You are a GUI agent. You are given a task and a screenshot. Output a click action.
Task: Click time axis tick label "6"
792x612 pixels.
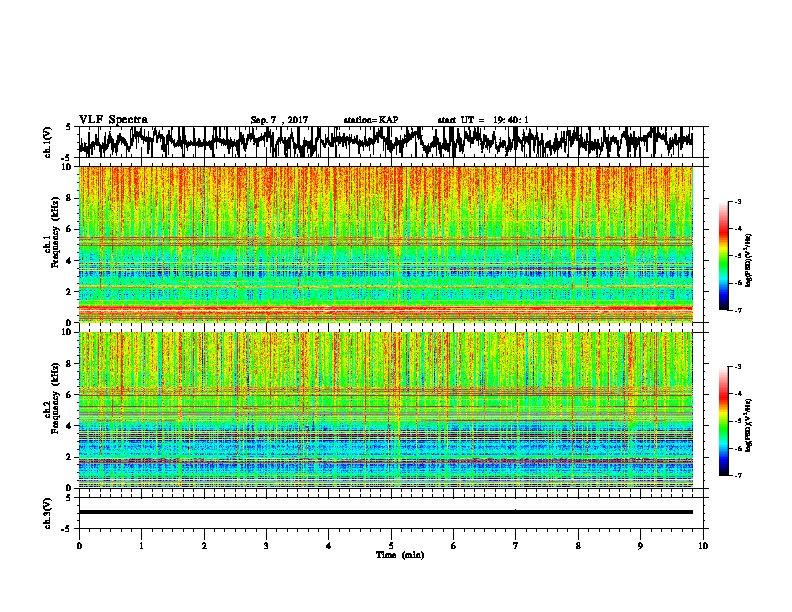(x=454, y=546)
